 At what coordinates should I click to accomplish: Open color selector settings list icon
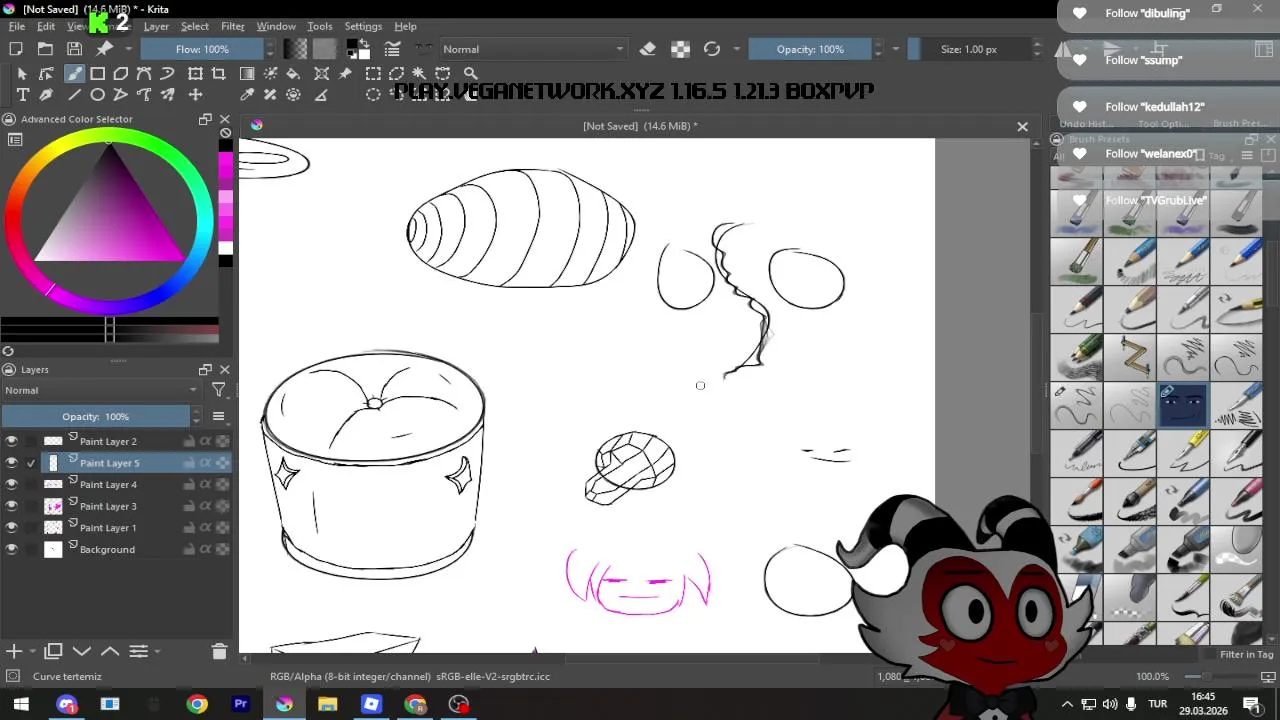coord(15,140)
